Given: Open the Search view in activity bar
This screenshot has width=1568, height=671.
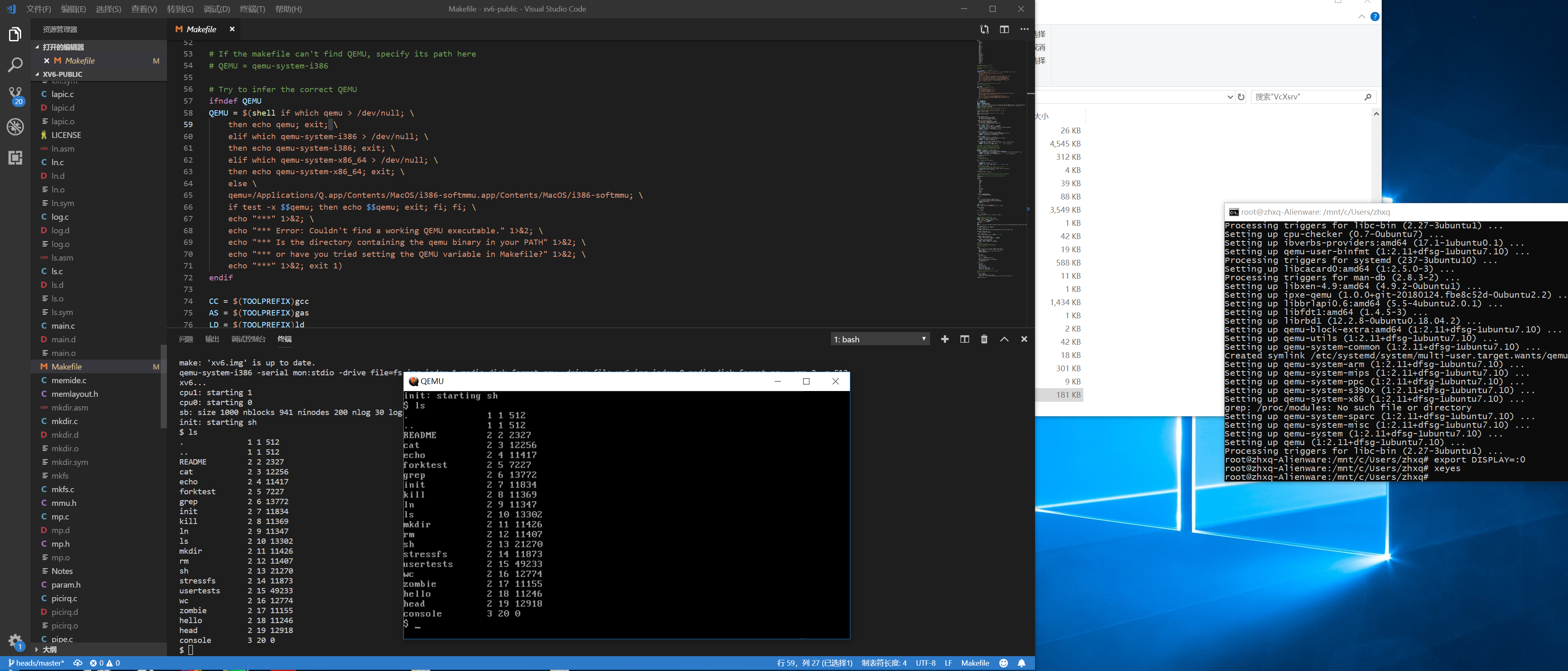Looking at the screenshot, I should (x=15, y=64).
